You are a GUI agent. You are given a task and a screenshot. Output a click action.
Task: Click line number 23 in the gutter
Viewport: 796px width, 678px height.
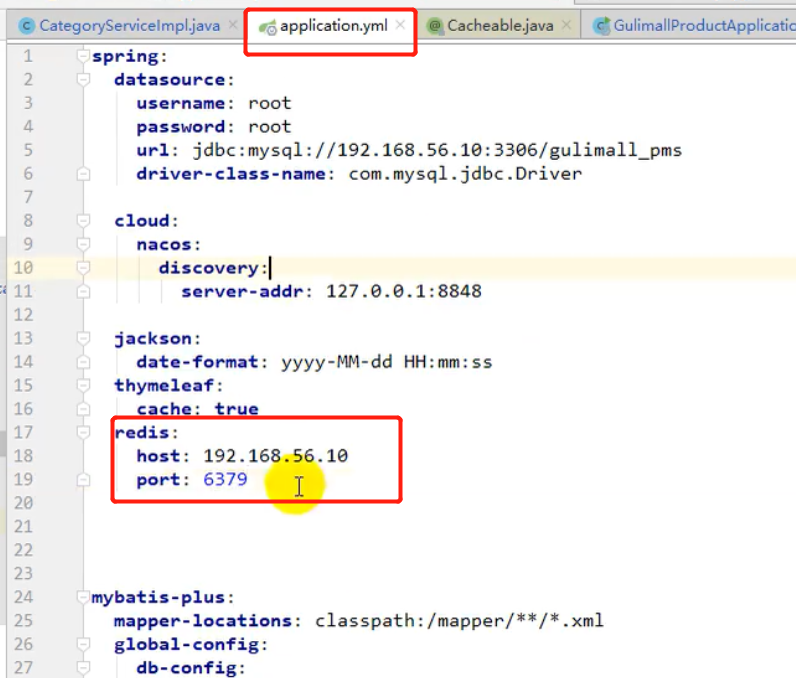[x=23, y=573]
